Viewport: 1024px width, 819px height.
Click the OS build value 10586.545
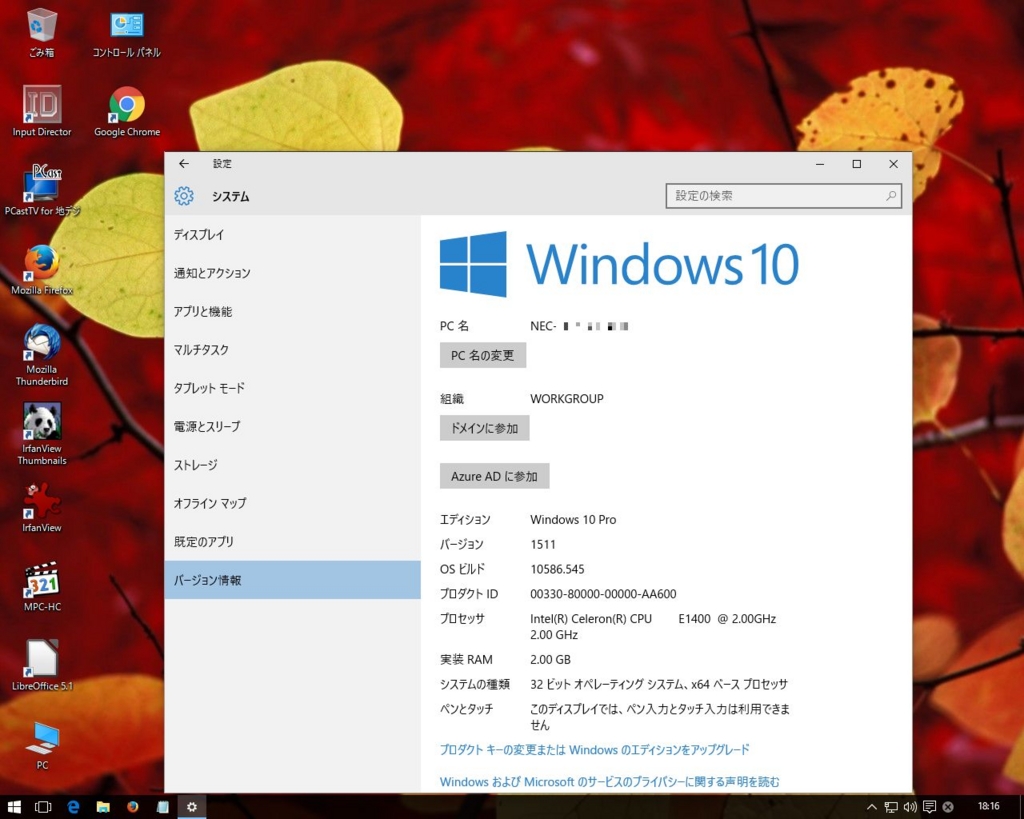(557, 569)
